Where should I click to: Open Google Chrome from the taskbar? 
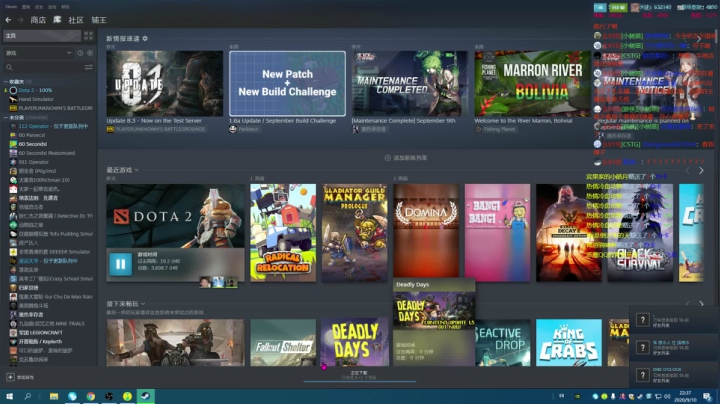90,396
